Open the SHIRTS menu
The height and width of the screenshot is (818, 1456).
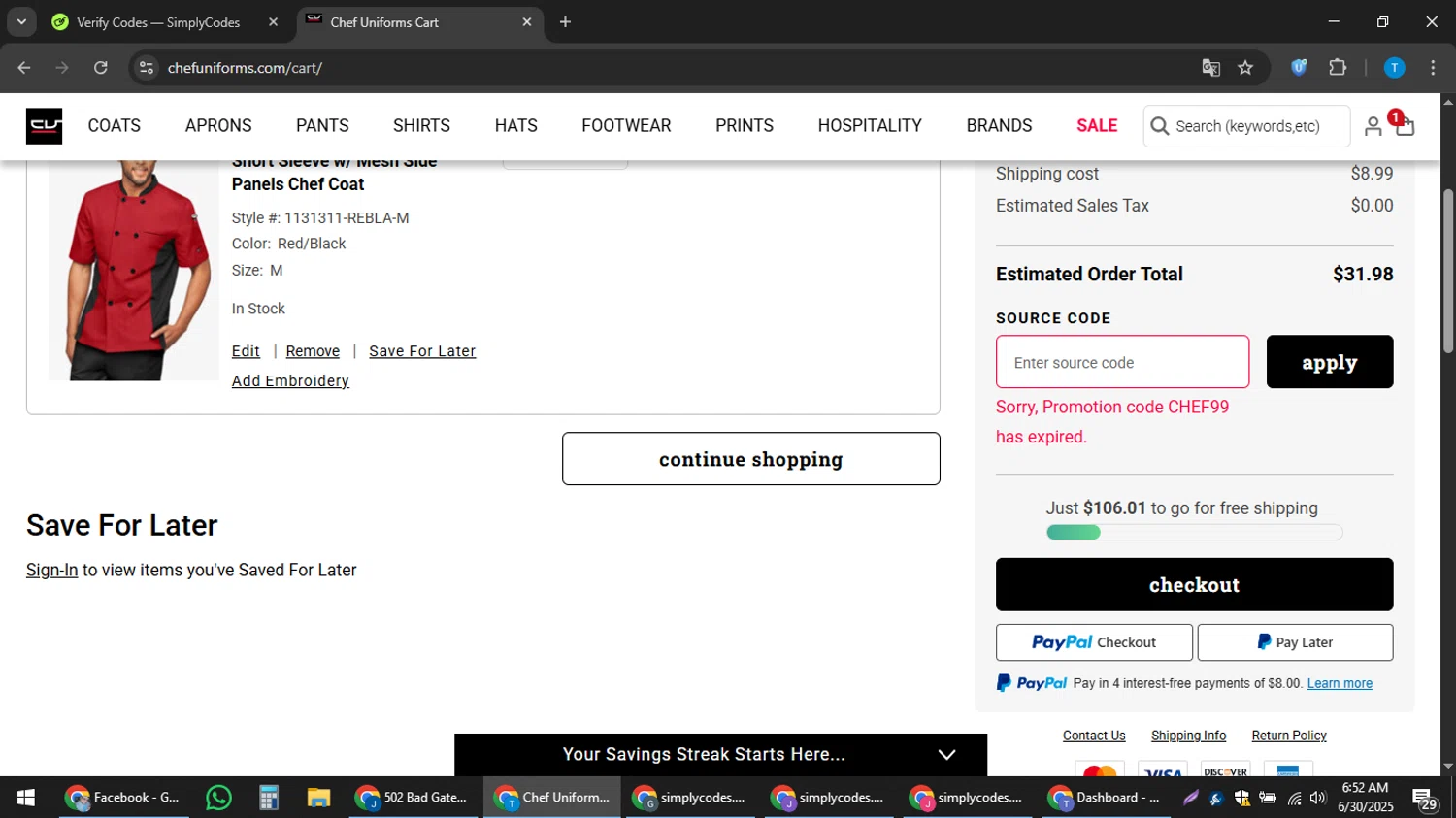coord(421,126)
